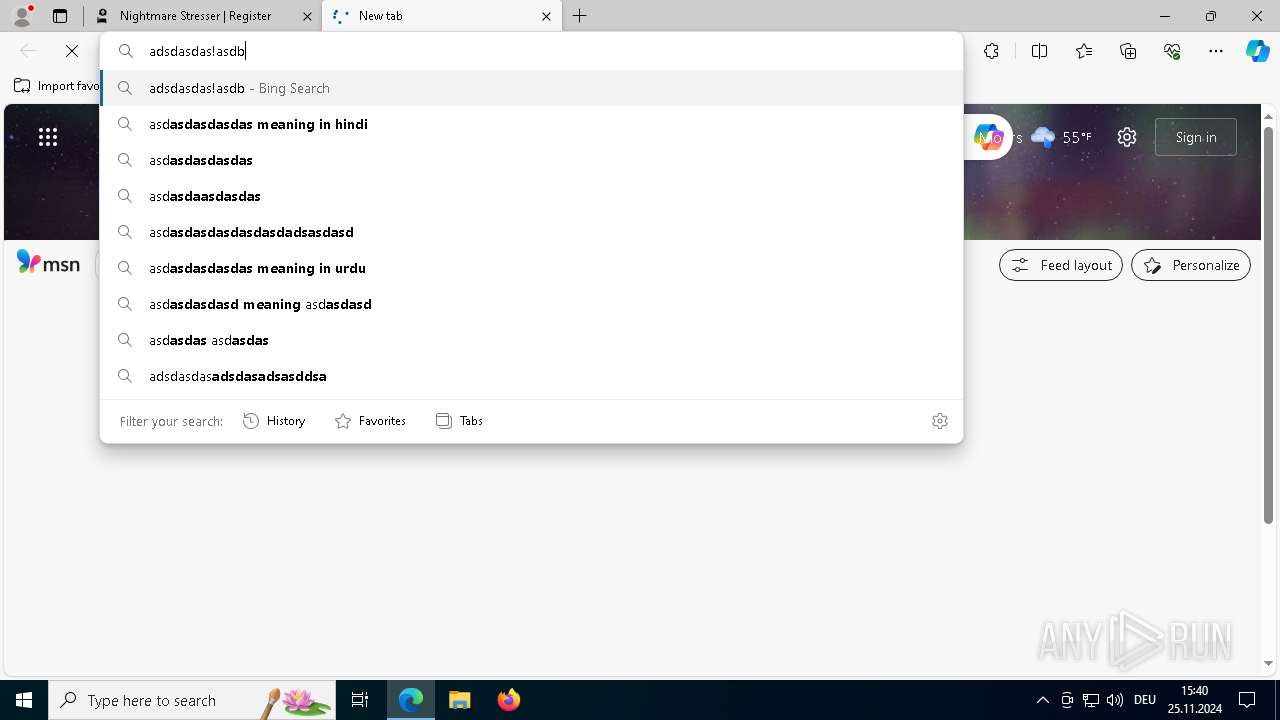
Task: Launch Firefox from taskbar
Action: pyautogui.click(x=508, y=700)
